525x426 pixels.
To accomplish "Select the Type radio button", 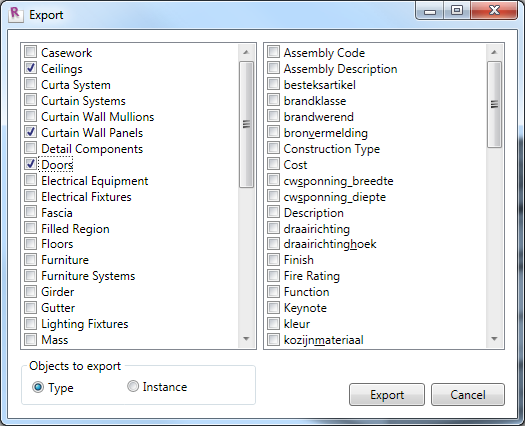I will click(x=38, y=387).
